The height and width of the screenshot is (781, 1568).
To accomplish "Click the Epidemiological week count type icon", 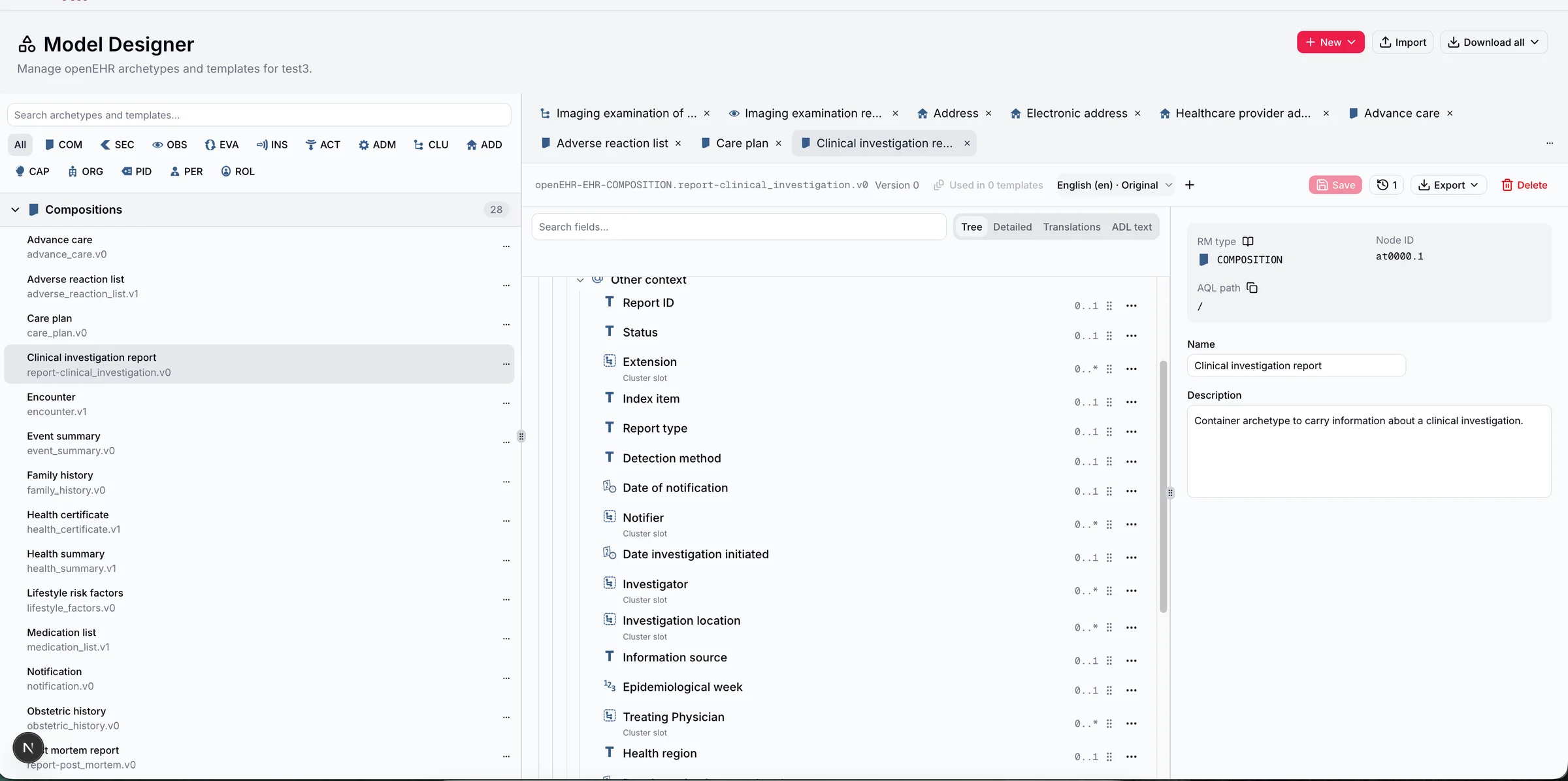I will (x=610, y=686).
